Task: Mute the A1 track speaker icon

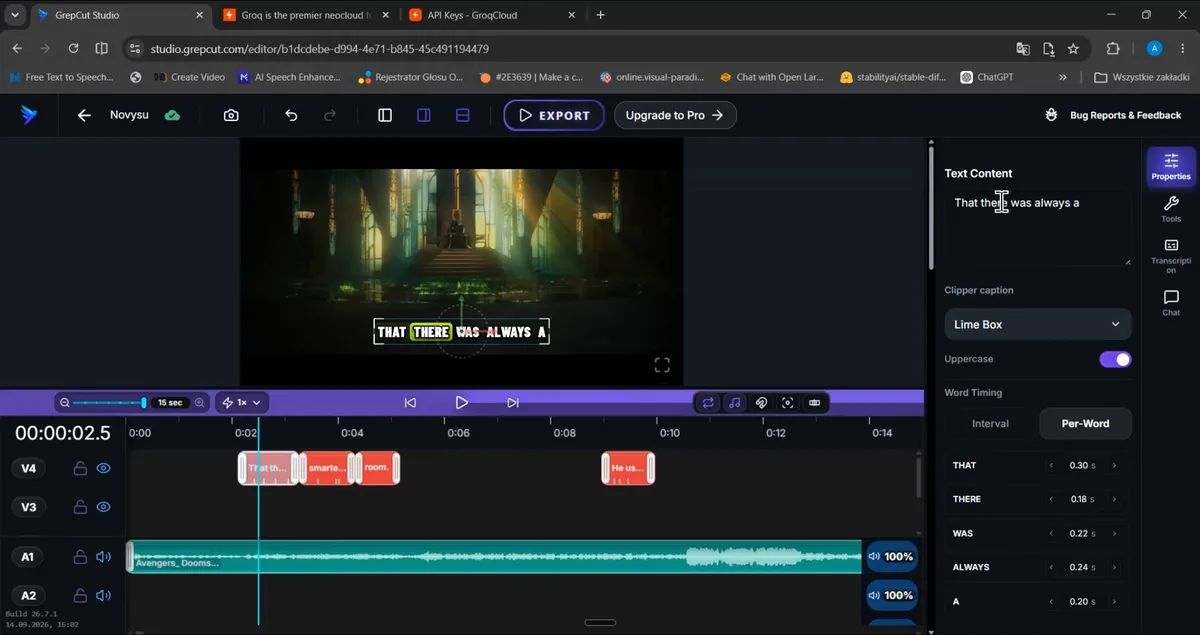Action: [104, 557]
